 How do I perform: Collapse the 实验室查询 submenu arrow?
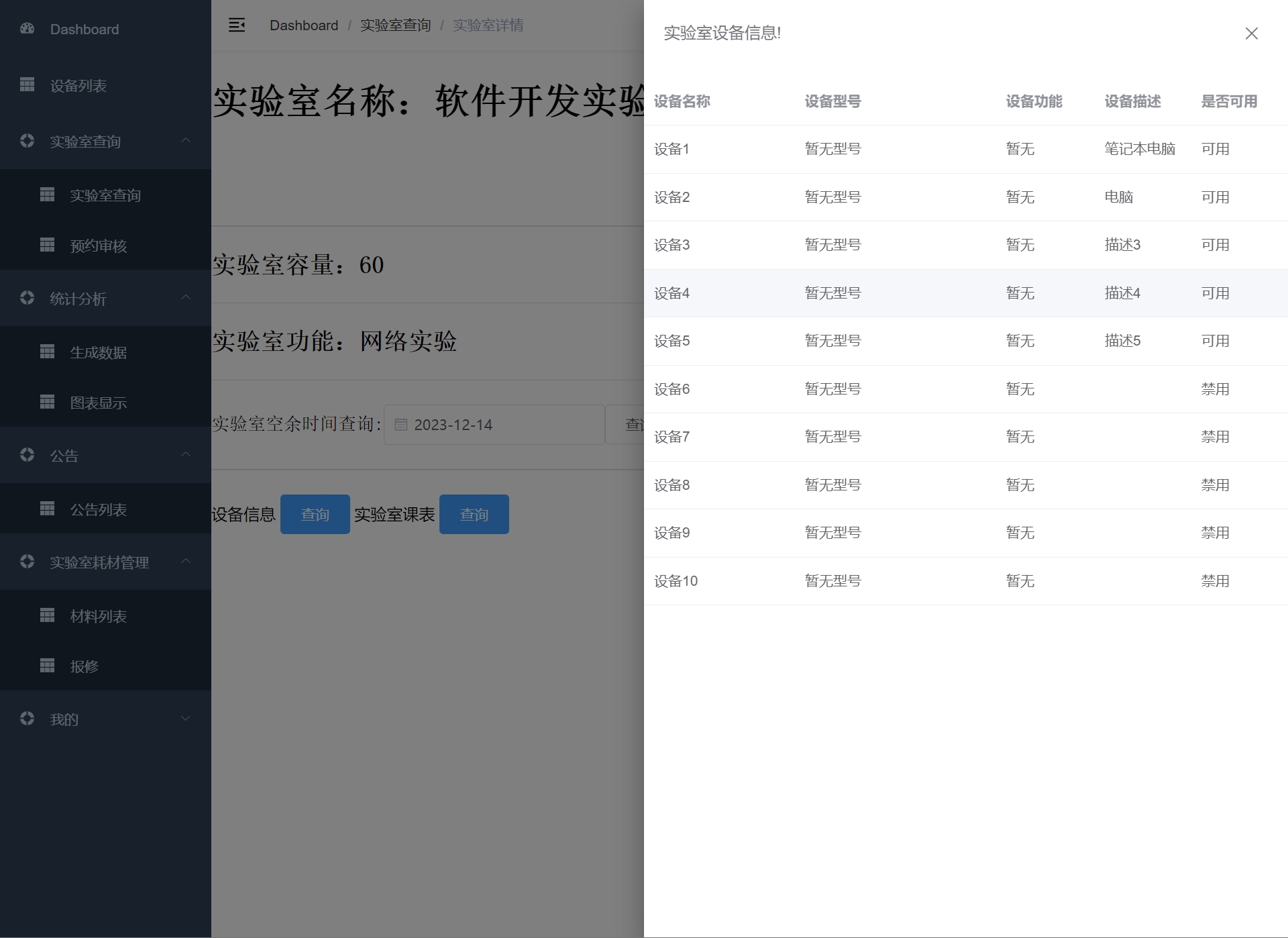(186, 141)
